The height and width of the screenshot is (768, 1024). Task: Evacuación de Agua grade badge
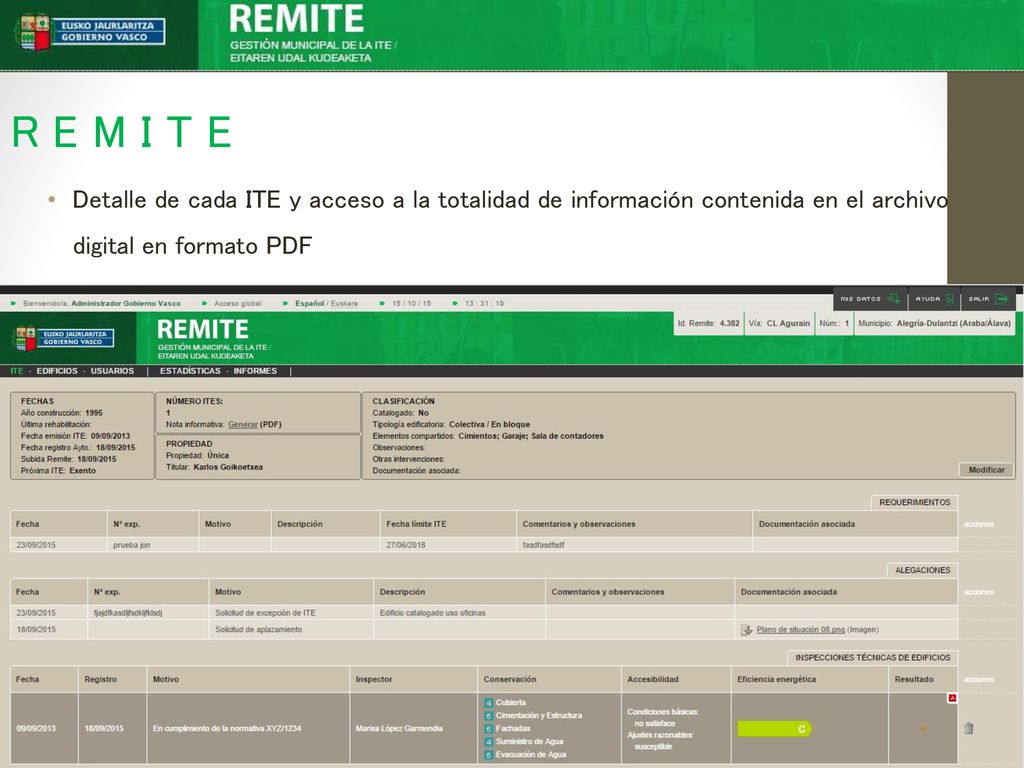point(488,755)
